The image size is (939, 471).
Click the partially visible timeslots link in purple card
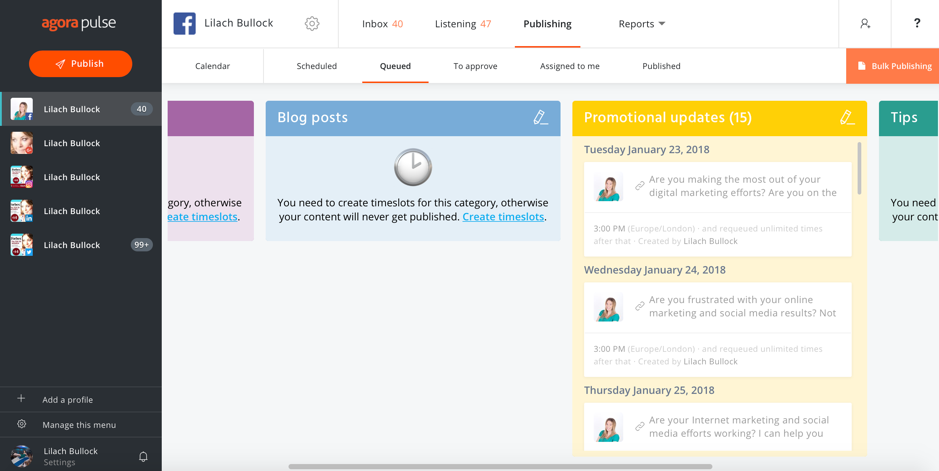tap(203, 217)
